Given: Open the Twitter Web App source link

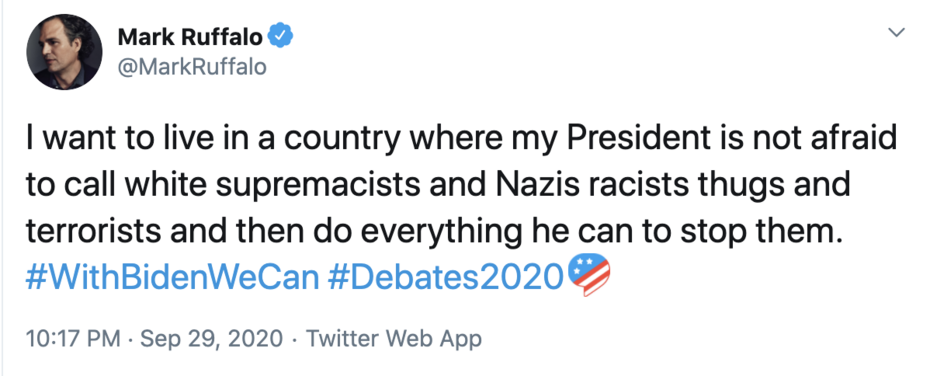Looking at the screenshot, I should coord(393,339).
